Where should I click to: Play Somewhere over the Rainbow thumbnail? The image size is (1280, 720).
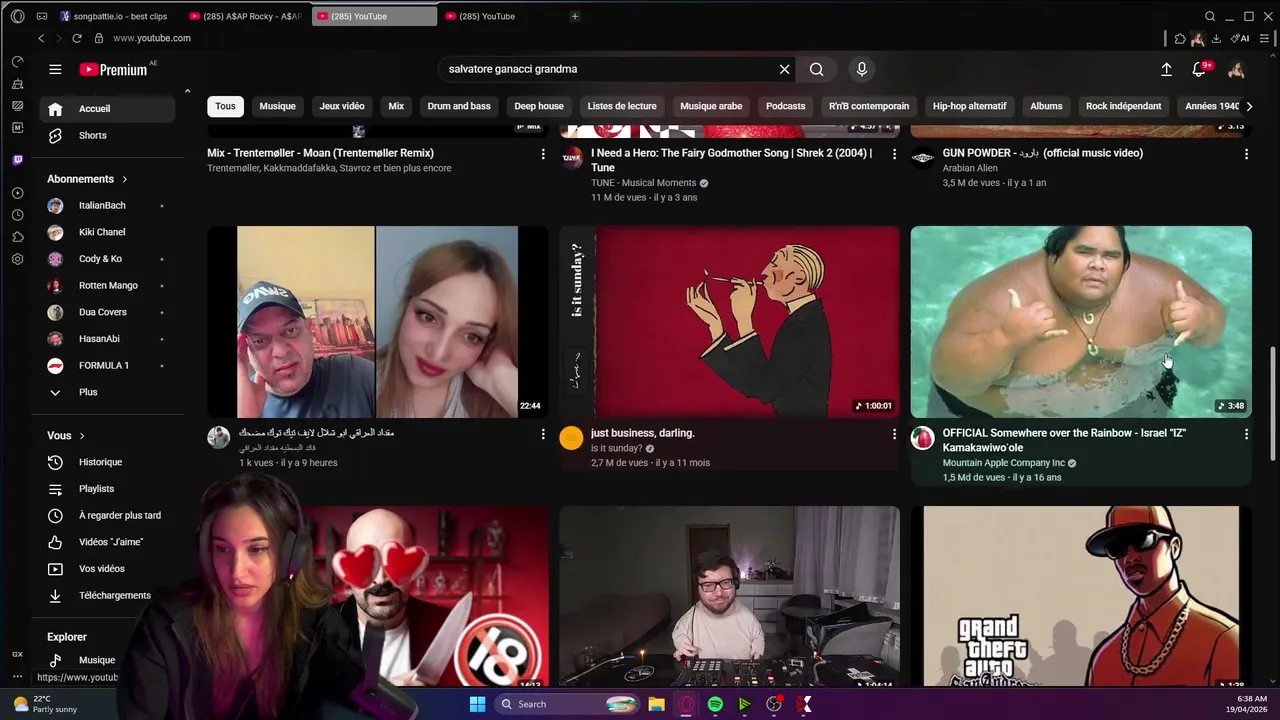point(1081,322)
